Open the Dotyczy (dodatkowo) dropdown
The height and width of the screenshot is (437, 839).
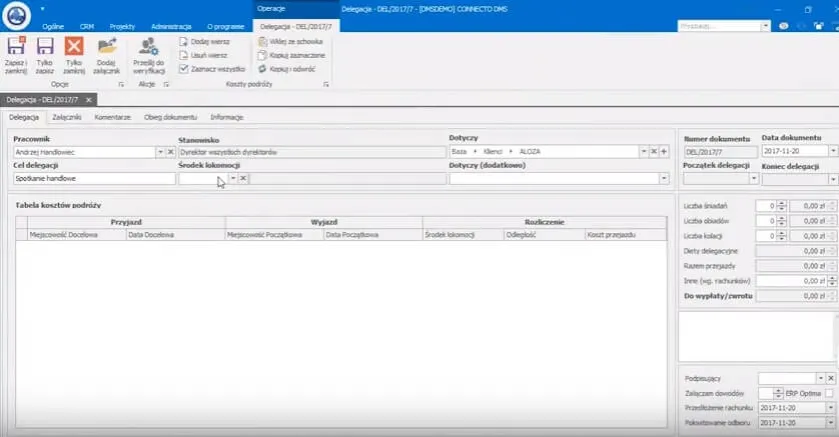pos(663,178)
